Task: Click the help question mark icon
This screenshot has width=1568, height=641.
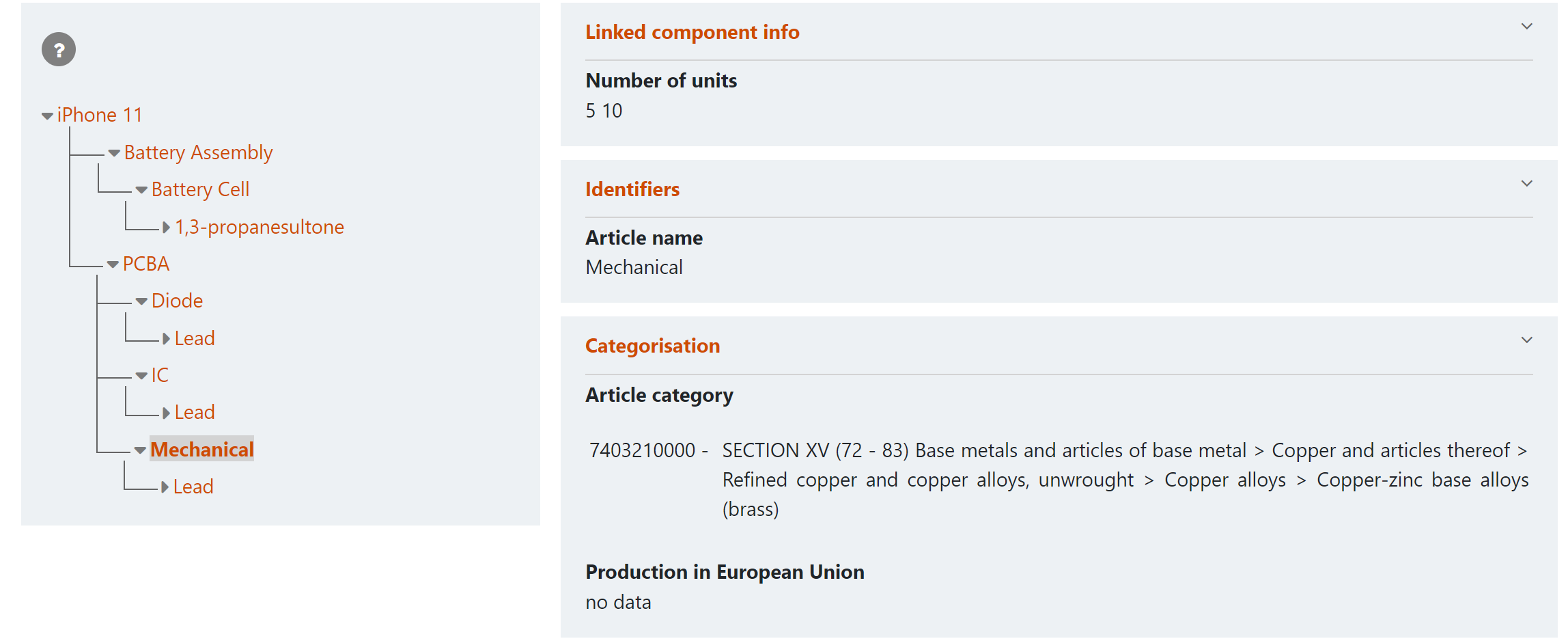Action: [x=59, y=50]
